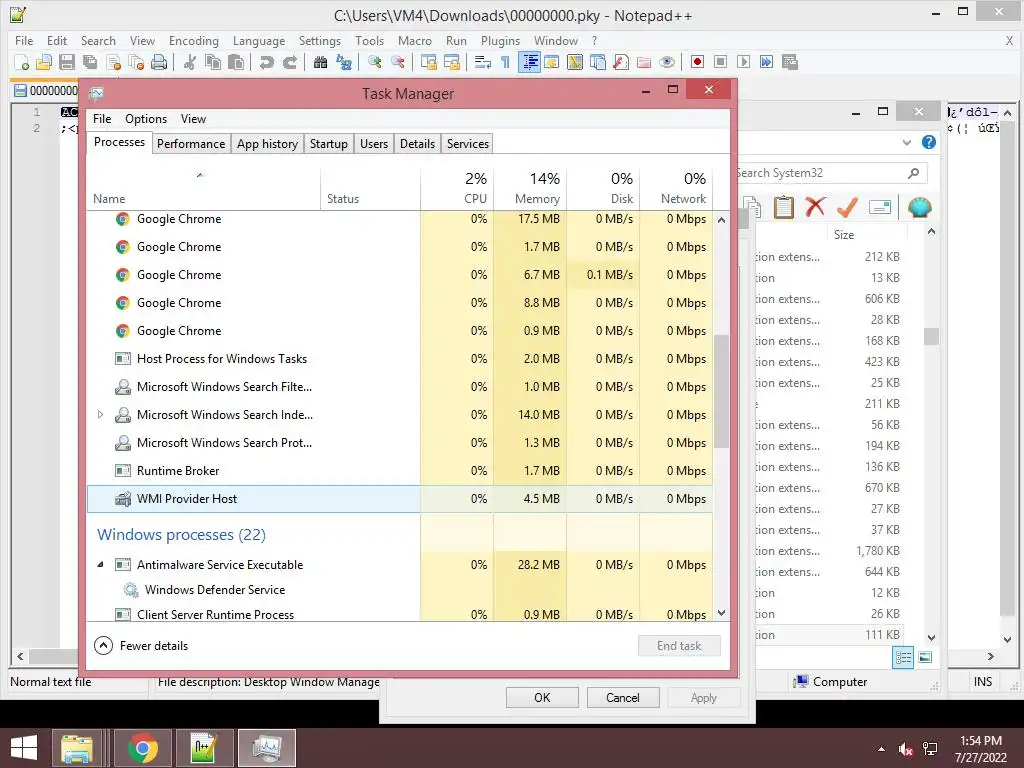
Task: Open the Startup tab in Task Manager
Action: [x=328, y=144]
